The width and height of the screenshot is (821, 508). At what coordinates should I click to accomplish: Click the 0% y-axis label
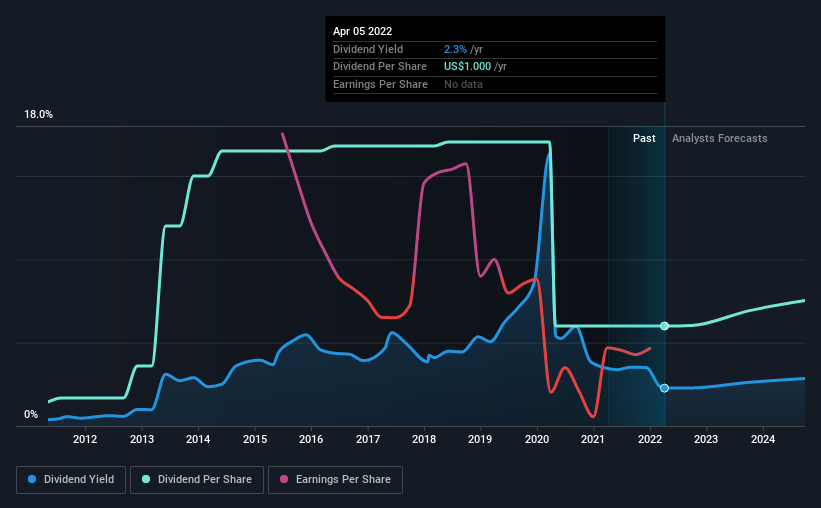click(31, 414)
